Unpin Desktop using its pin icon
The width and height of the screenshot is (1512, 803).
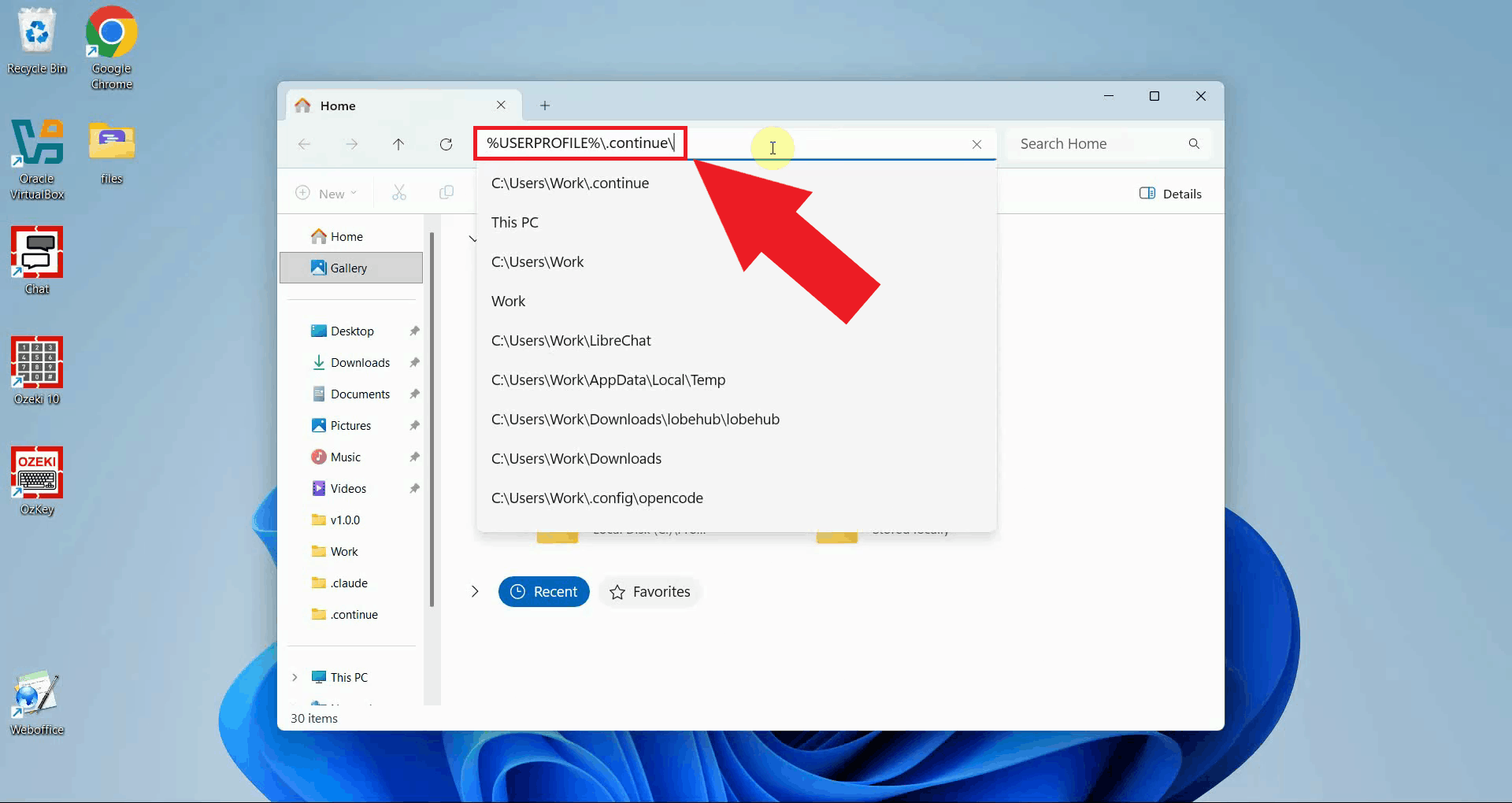click(414, 331)
